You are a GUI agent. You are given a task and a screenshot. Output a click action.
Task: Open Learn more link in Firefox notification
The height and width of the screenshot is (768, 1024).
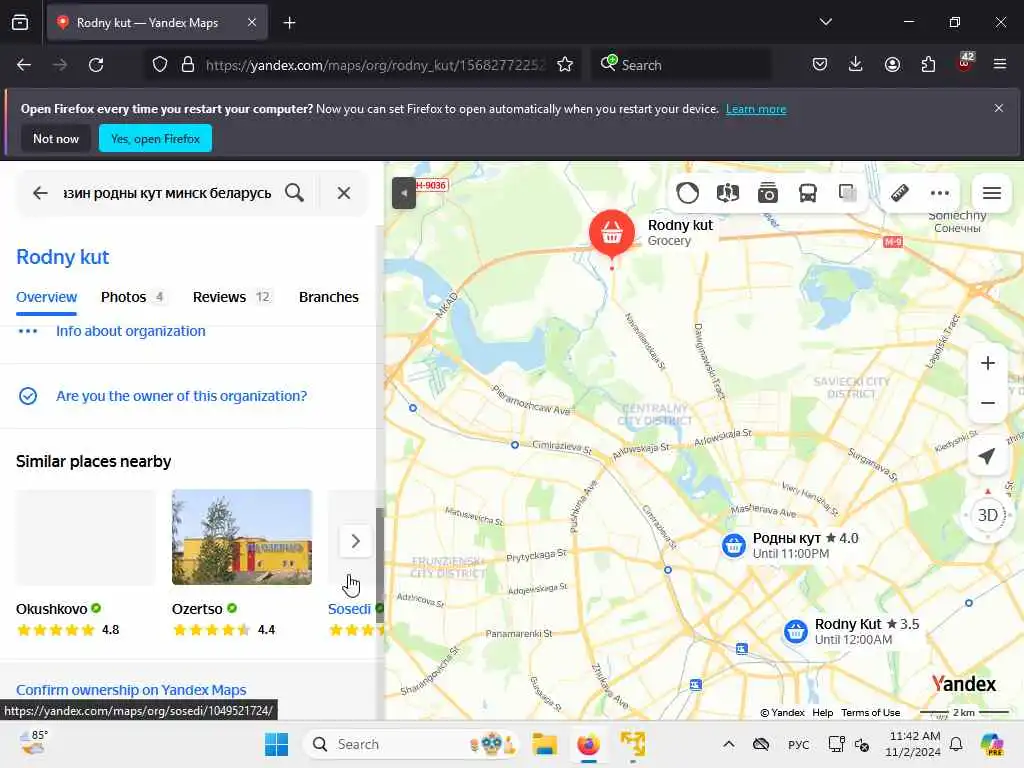[x=756, y=109]
